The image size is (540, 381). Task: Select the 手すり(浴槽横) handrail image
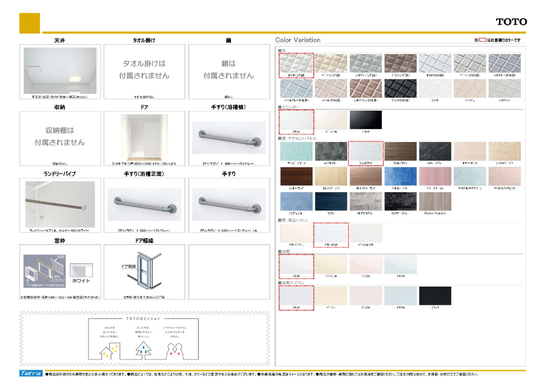(229, 137)
